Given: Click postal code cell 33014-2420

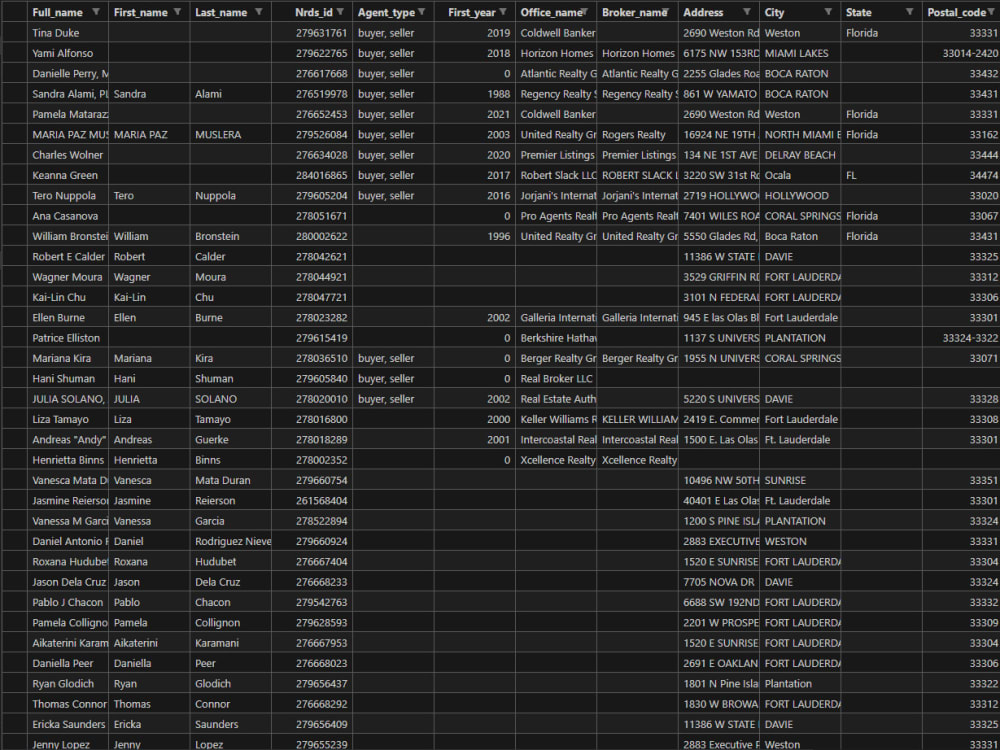Looking at the screenshot, I should point(961,54).
